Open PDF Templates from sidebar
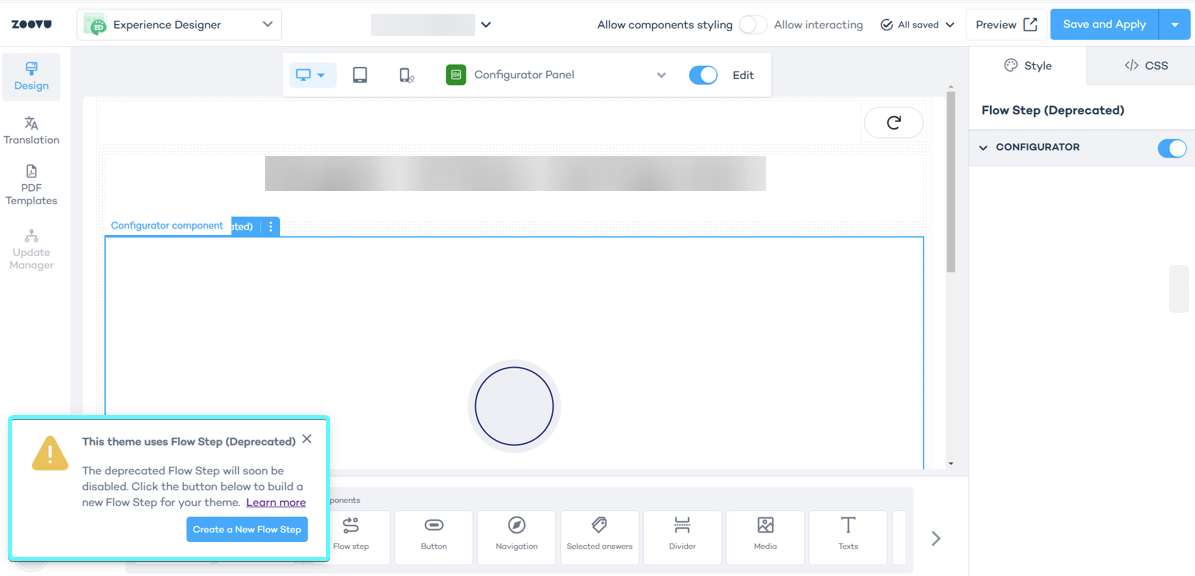Screen dimensions: 1195x576 click(31, 186)
